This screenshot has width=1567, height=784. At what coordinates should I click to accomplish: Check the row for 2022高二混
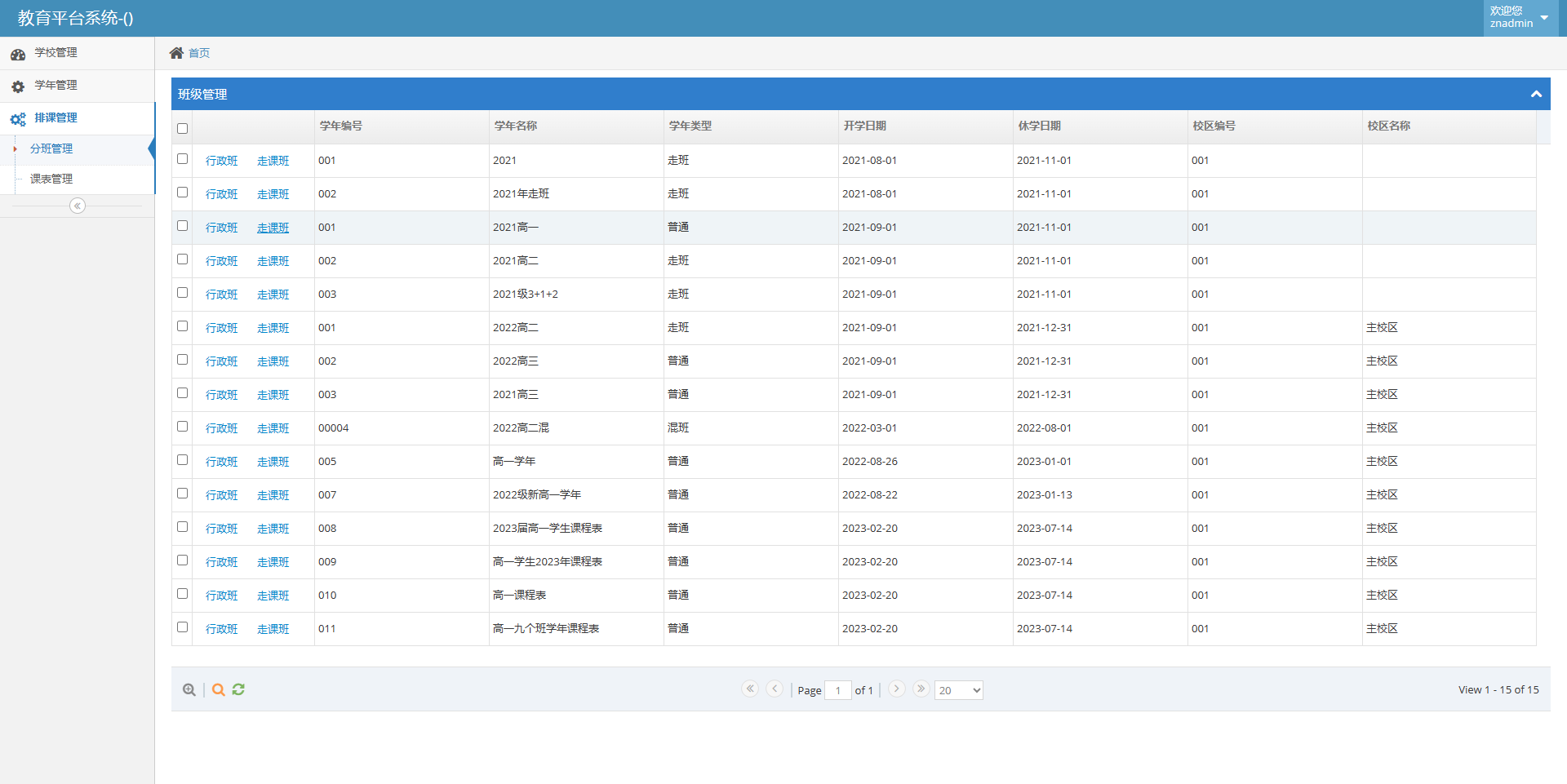point(182,427)
